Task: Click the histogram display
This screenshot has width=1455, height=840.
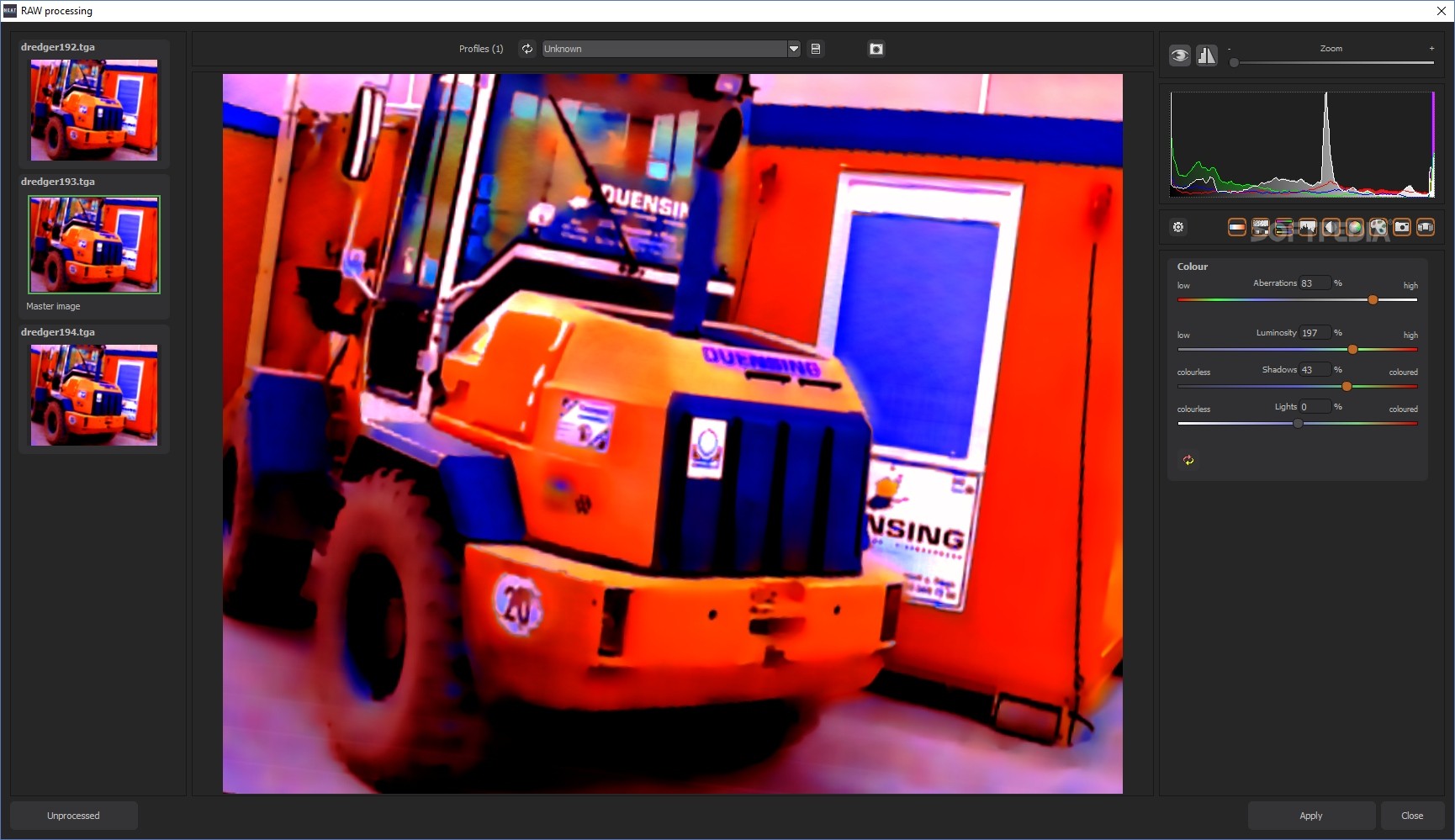Action: pos(1302,145)
